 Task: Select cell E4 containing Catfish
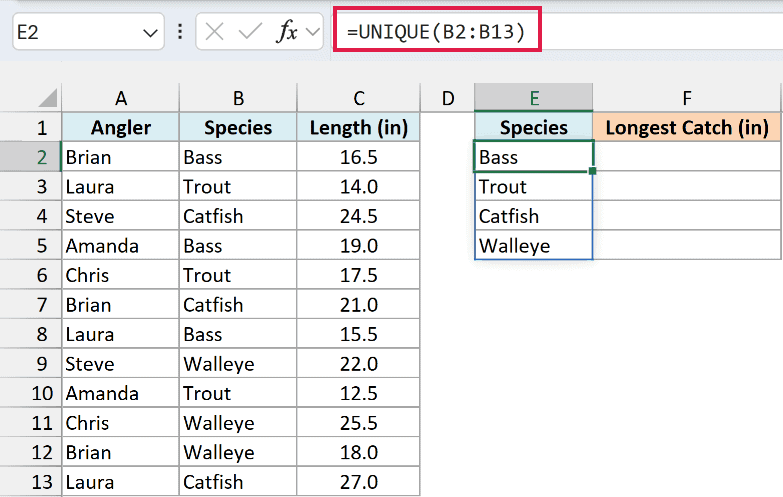click(x=534, y=216)
